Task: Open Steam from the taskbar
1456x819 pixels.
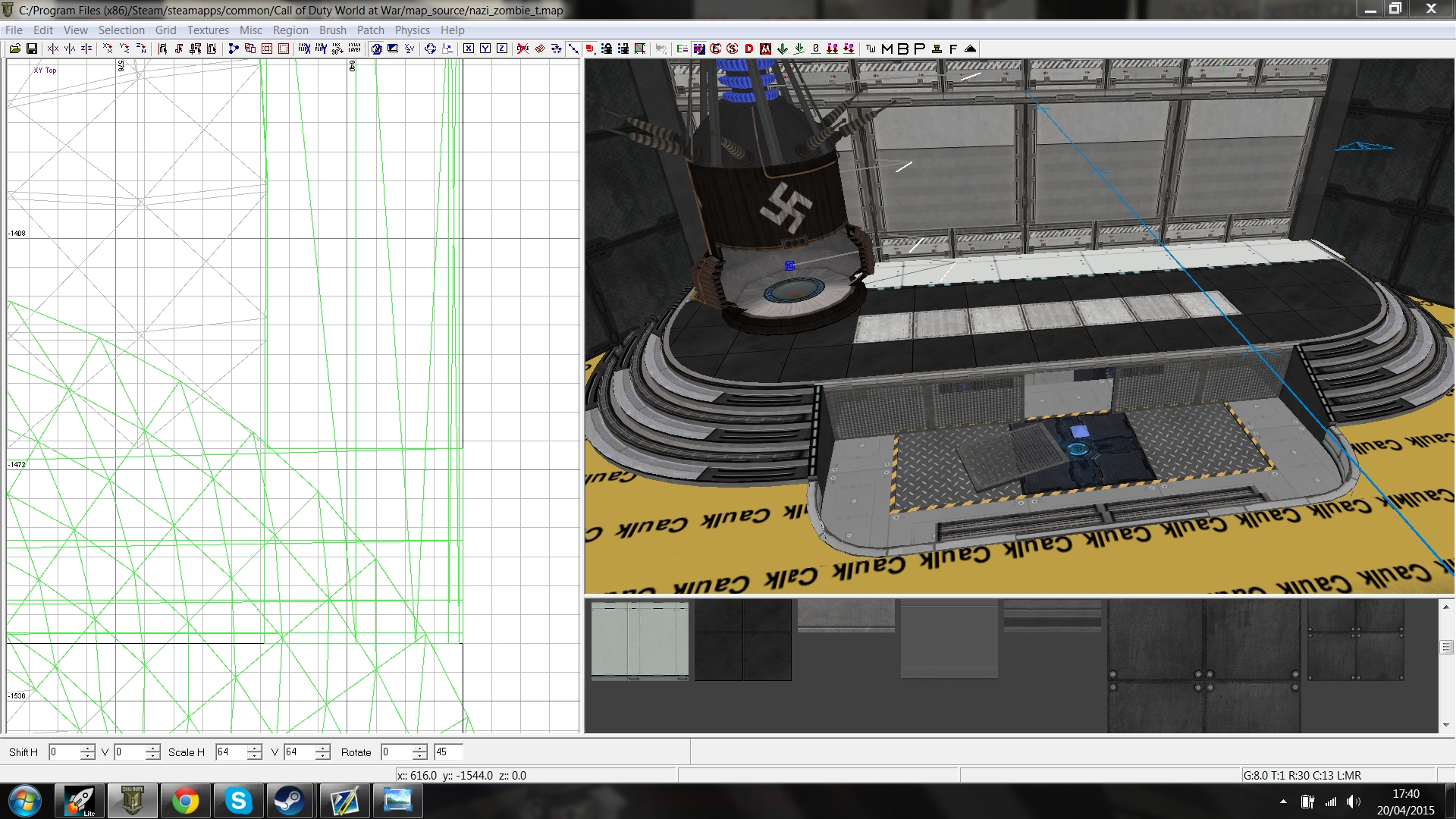Action: pos(289,801)
